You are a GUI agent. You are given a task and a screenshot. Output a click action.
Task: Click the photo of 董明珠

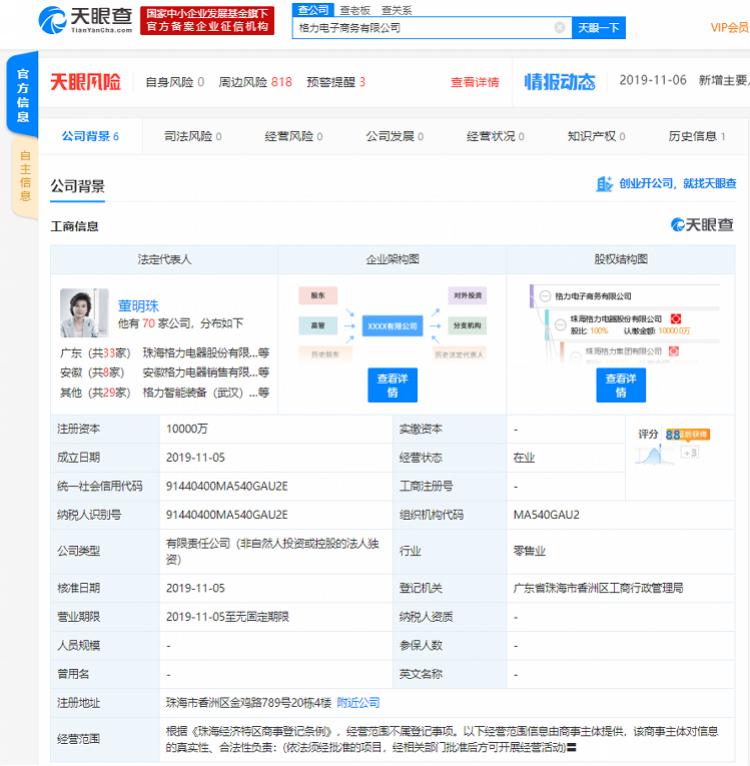pyautogui.click(x=84, y=313)
